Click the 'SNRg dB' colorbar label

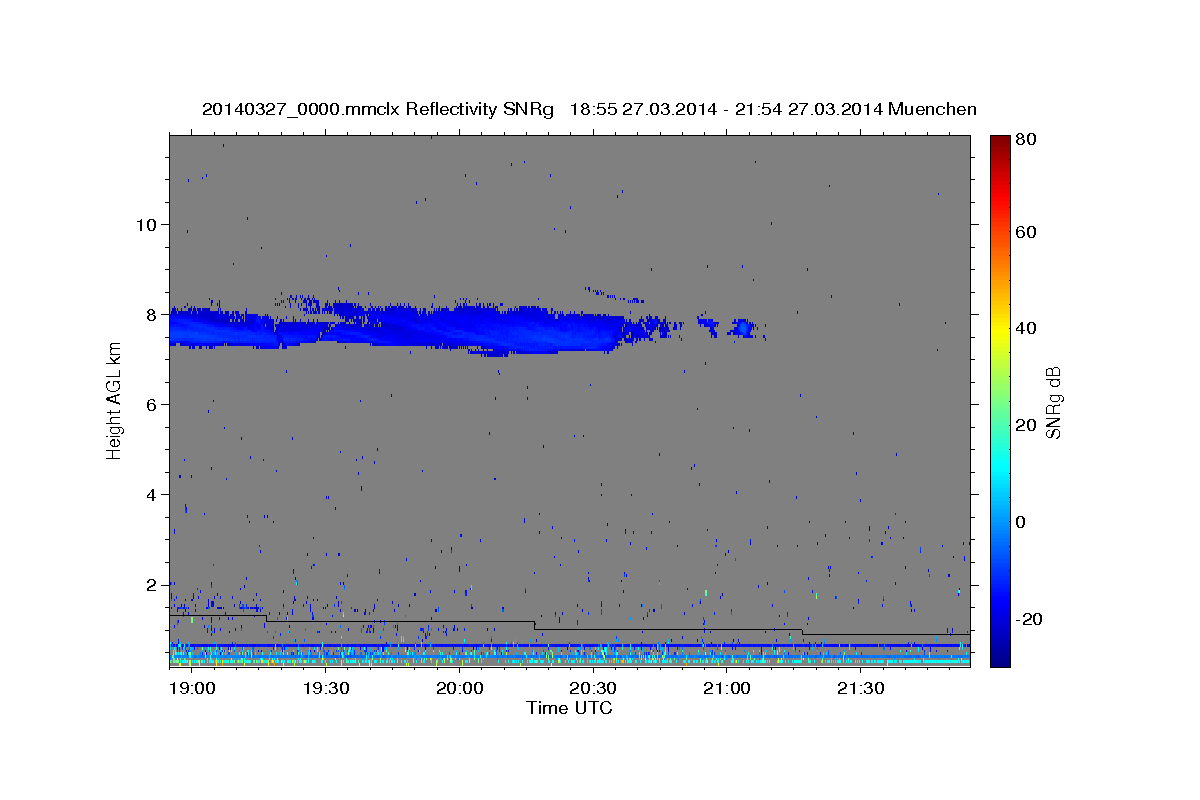(x=1053, y=401)
